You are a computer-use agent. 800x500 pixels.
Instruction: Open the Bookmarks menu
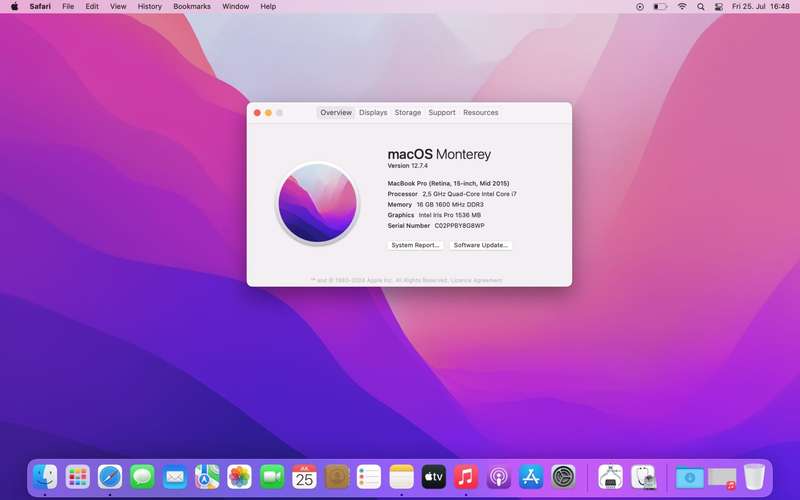(192, 7)
